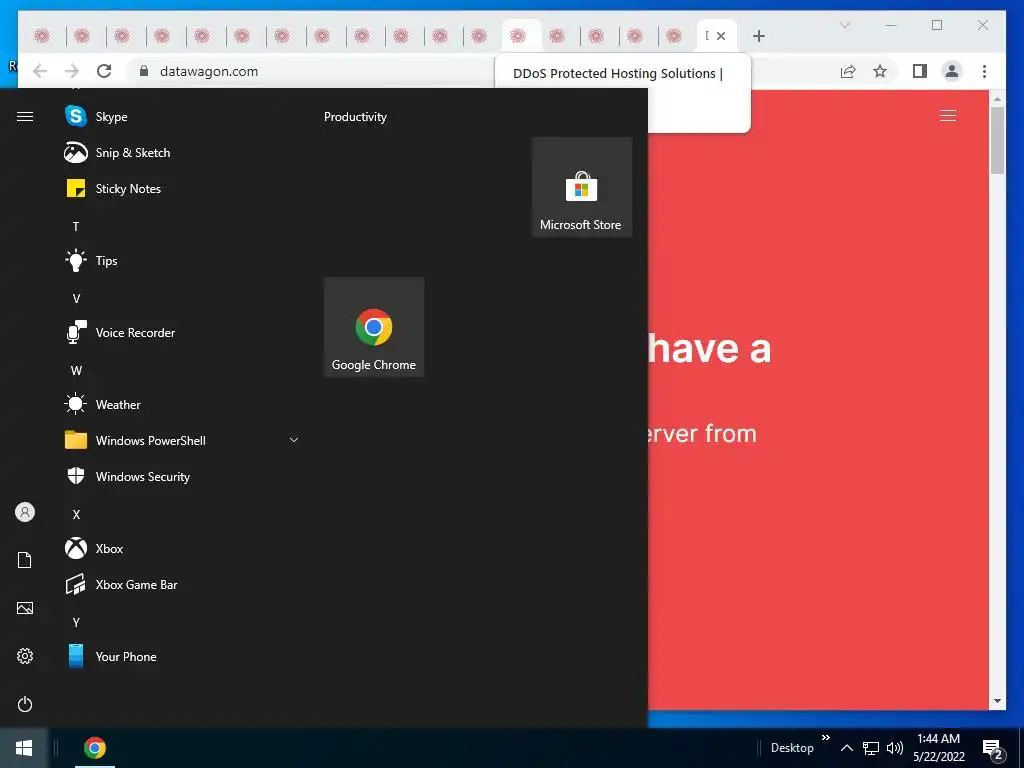
Task: Open Chrome profile avatar
Action: point(952,71)
